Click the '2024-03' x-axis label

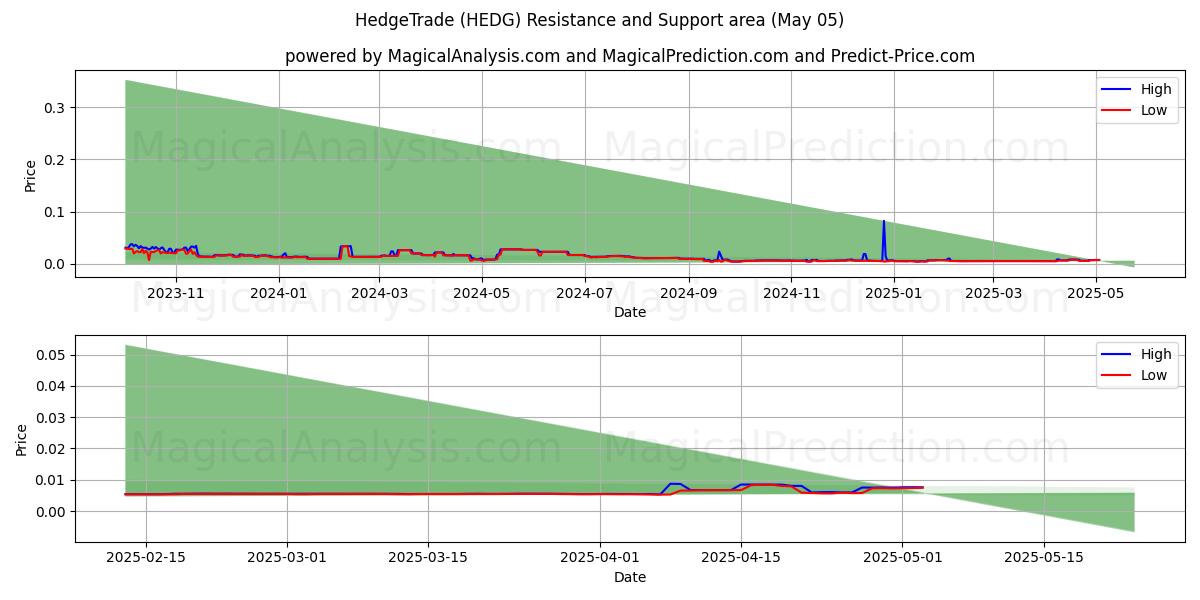coord(380,293)
